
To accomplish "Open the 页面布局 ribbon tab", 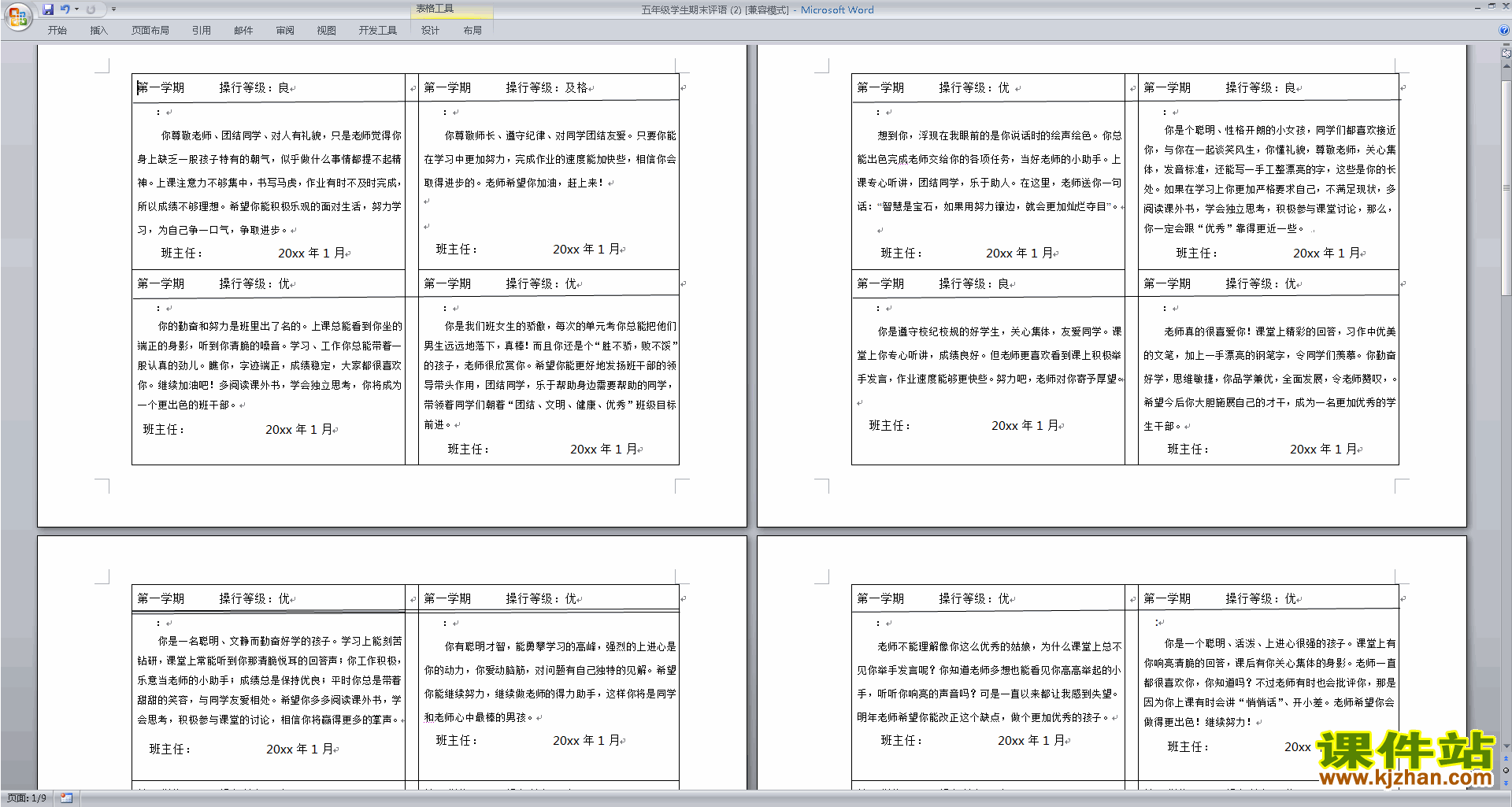I will 150,31.
